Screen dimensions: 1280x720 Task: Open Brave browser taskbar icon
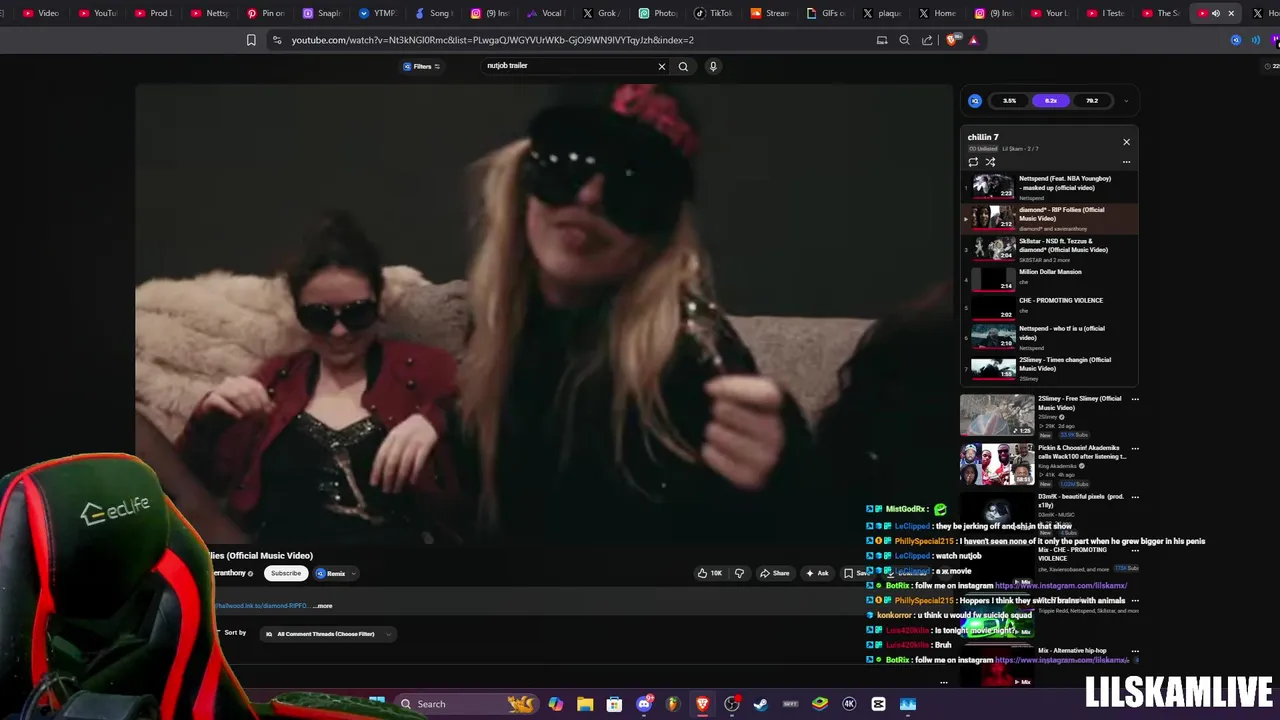703,704
